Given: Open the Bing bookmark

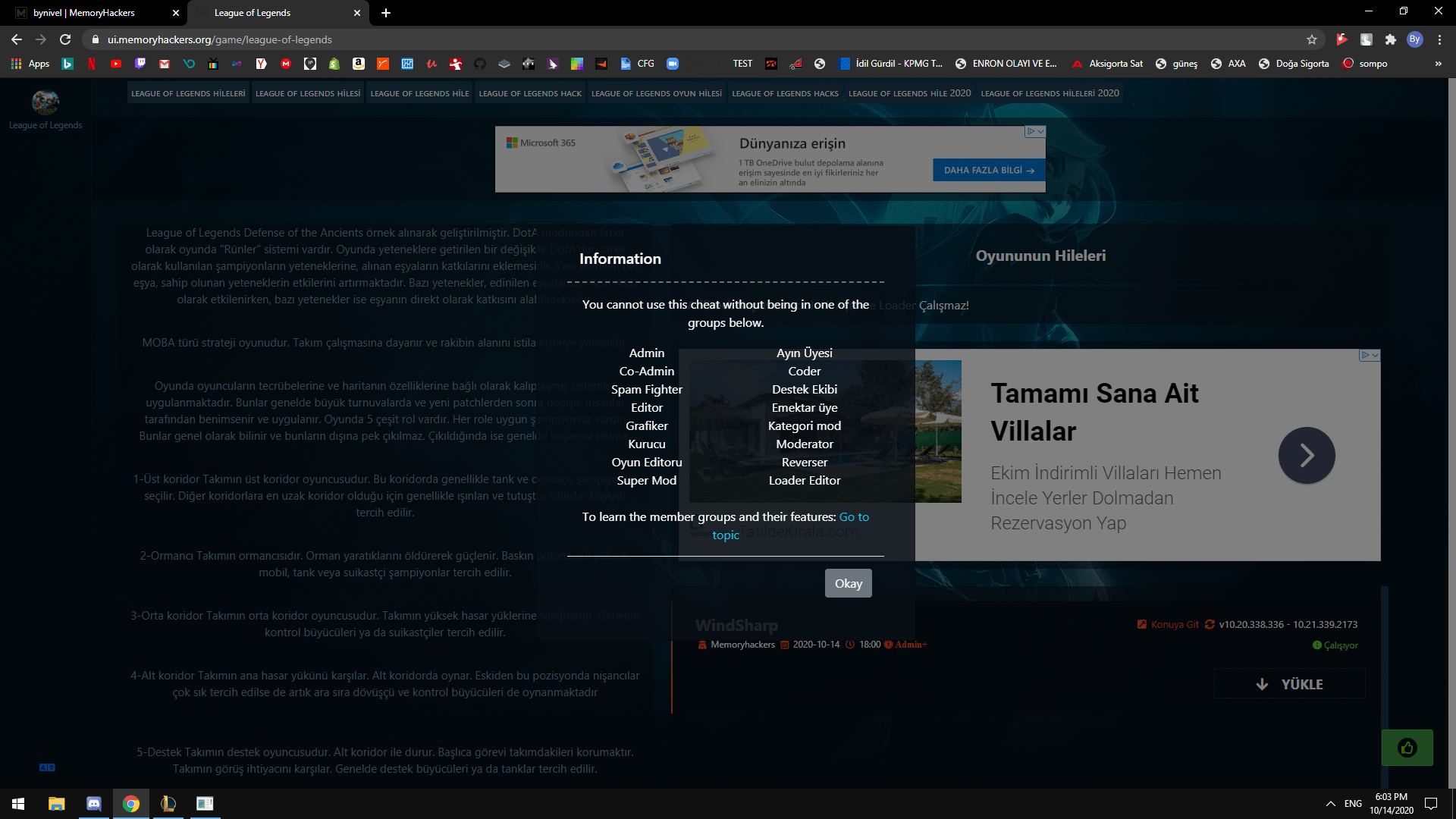Looking at the screenshot, I should pos(67,64).
